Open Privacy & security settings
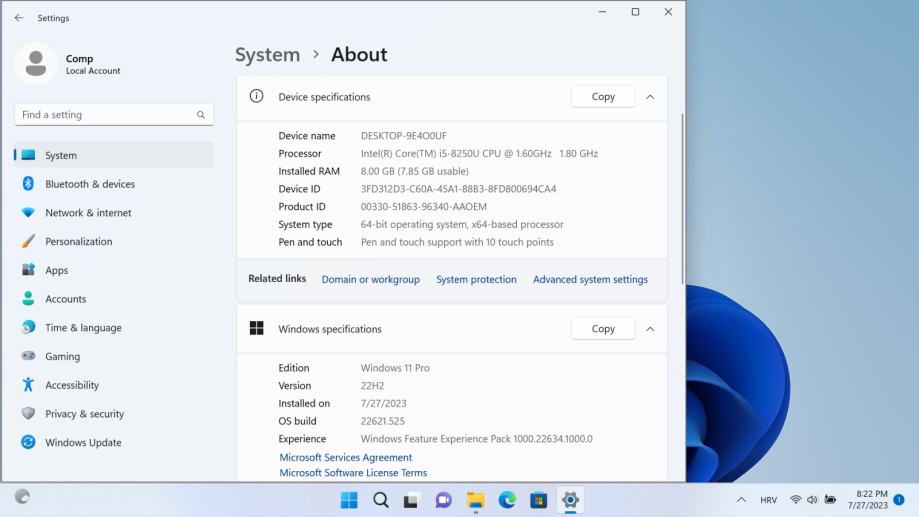Screen dimensions: 919x517 point(84,414)
